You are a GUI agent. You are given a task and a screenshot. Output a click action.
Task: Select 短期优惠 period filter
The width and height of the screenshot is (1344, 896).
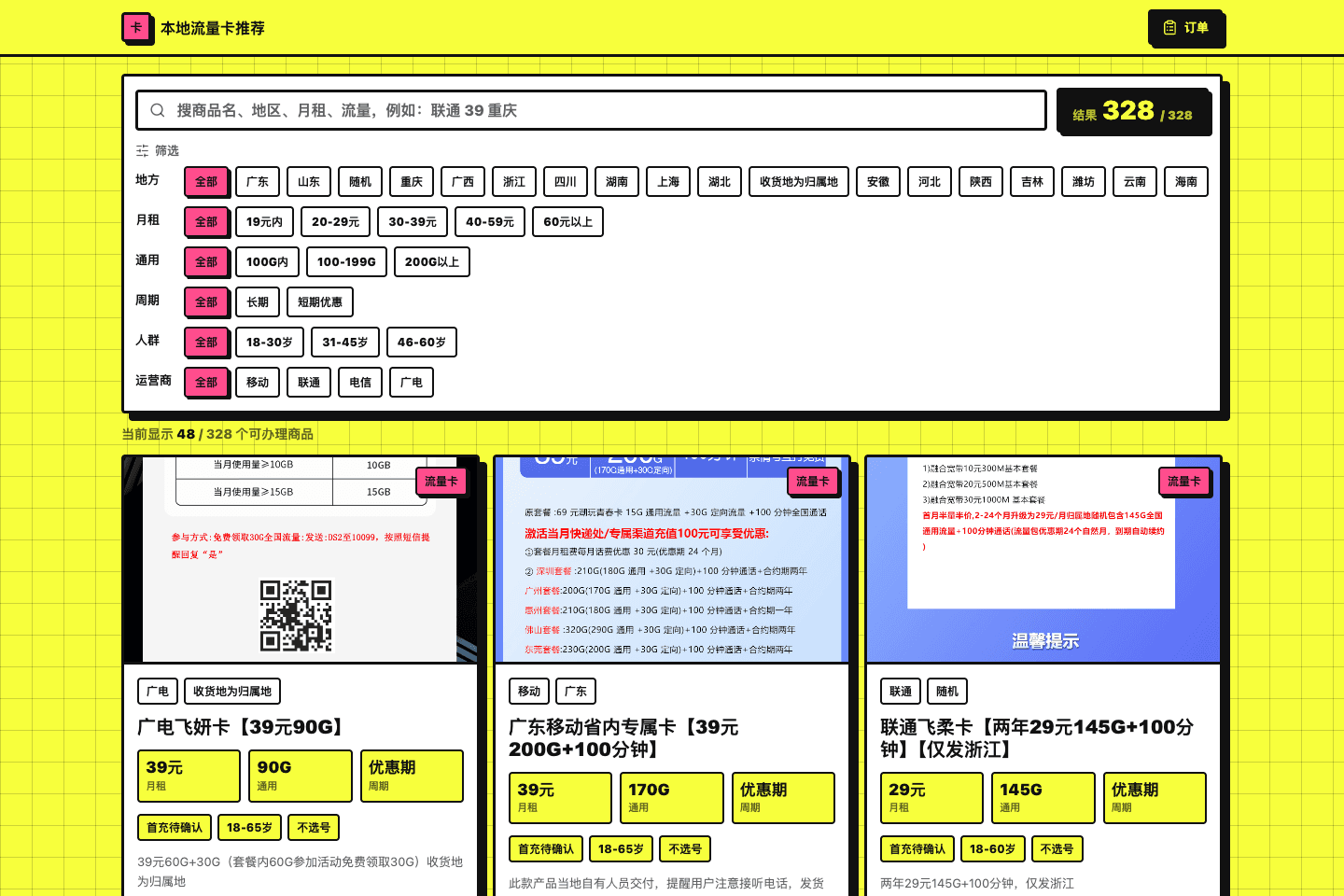point(320,302)
